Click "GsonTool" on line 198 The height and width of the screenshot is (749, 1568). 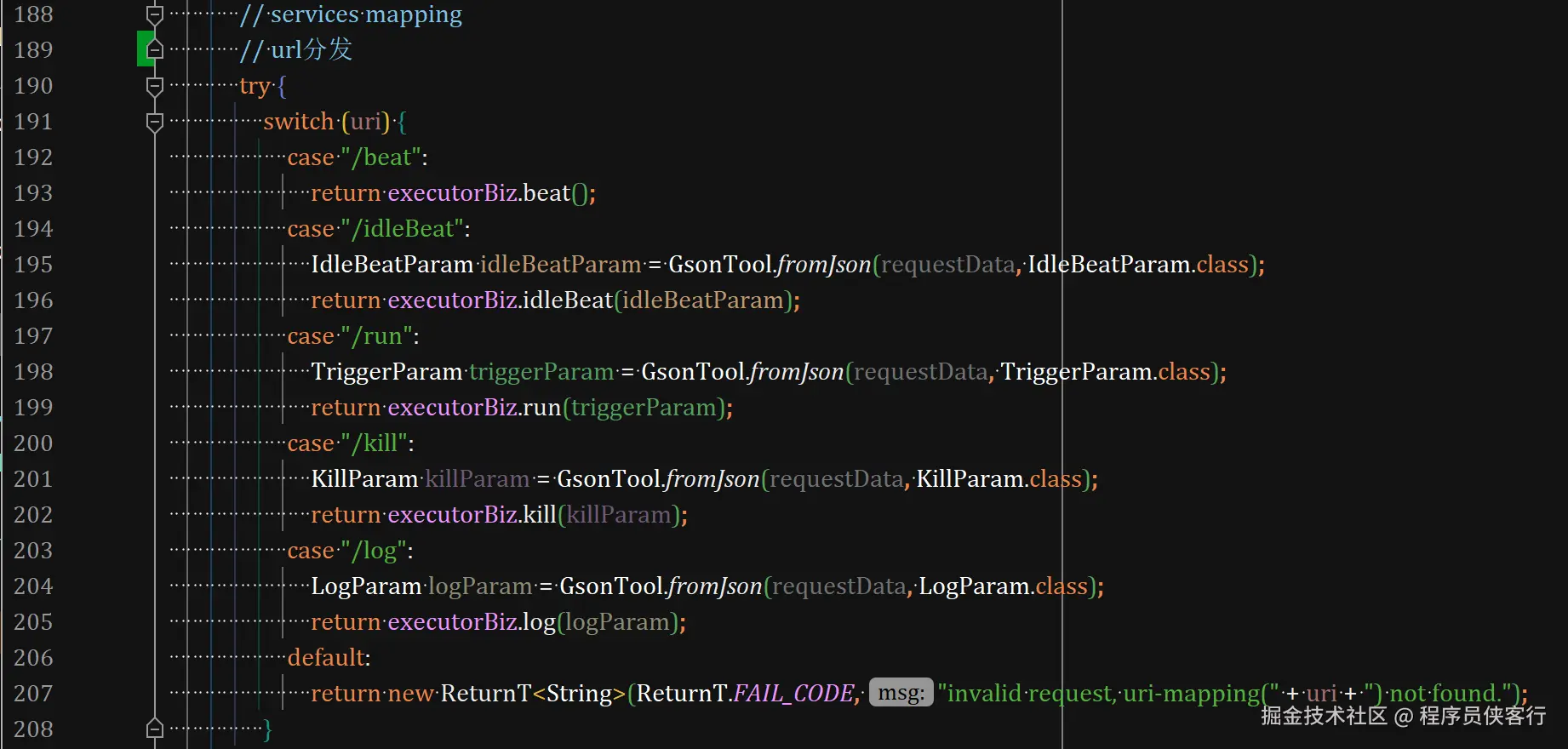pyautogui.click(x=693, y=372)
